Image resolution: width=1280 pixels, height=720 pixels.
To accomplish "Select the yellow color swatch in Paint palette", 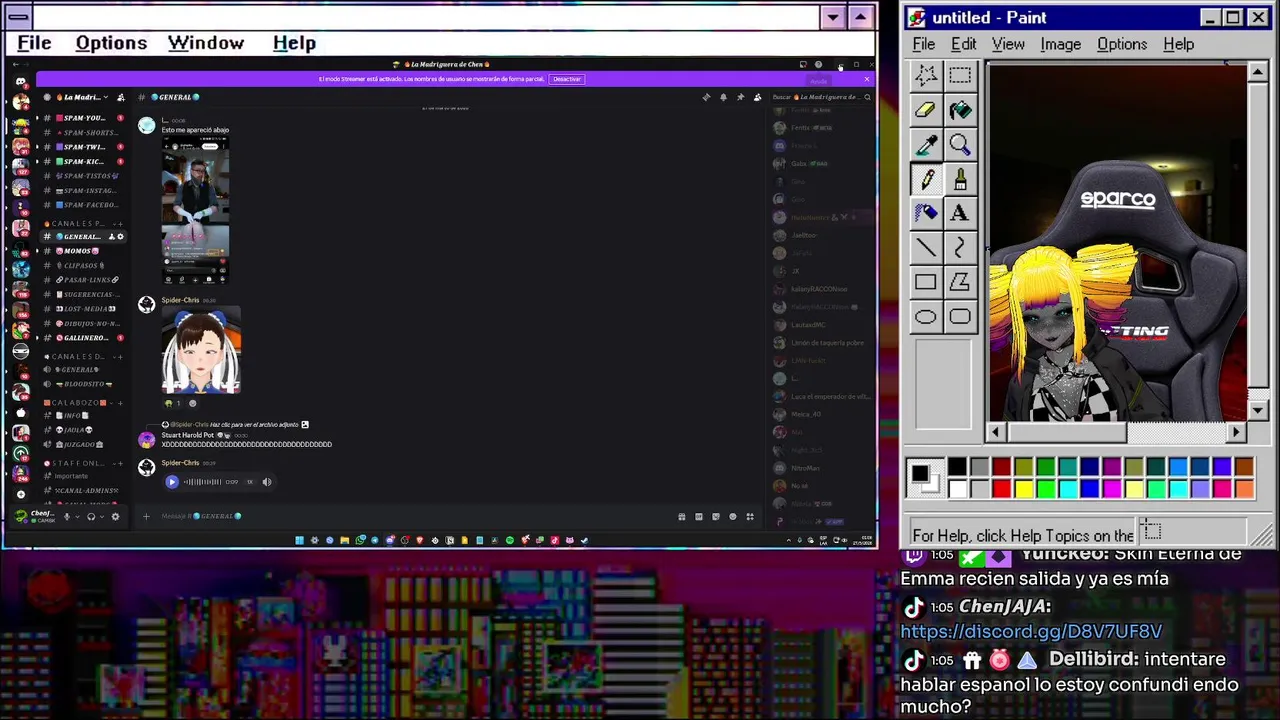I will coord(1023,489).
